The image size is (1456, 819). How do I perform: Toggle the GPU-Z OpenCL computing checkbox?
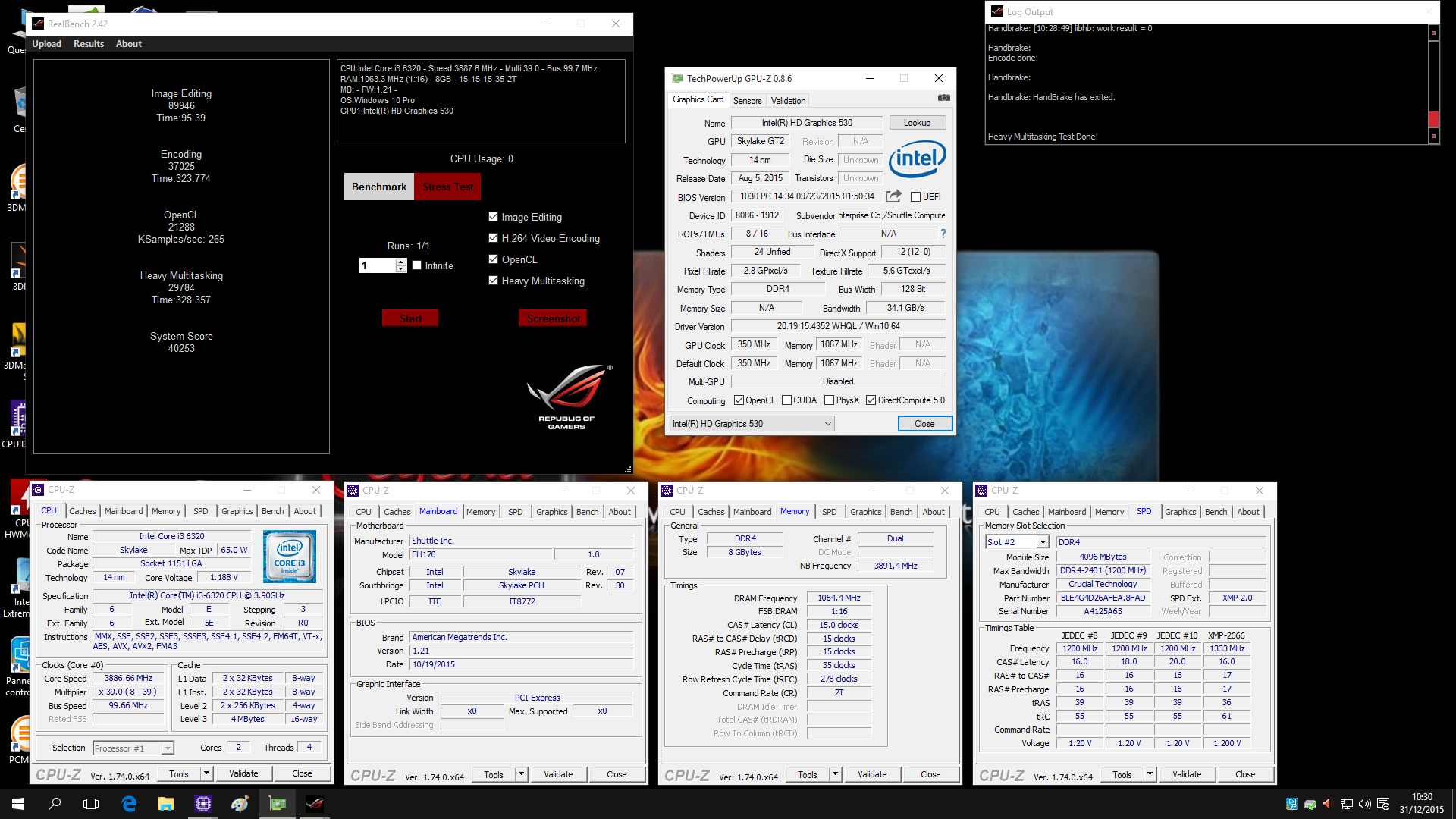pos(739,400)
